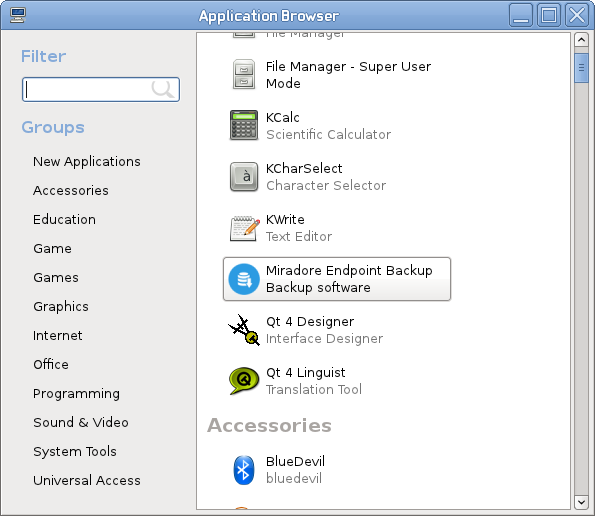Click the magnifier icon in the filter field
Screen dimensions: 595x516
[x=163, y=89]
